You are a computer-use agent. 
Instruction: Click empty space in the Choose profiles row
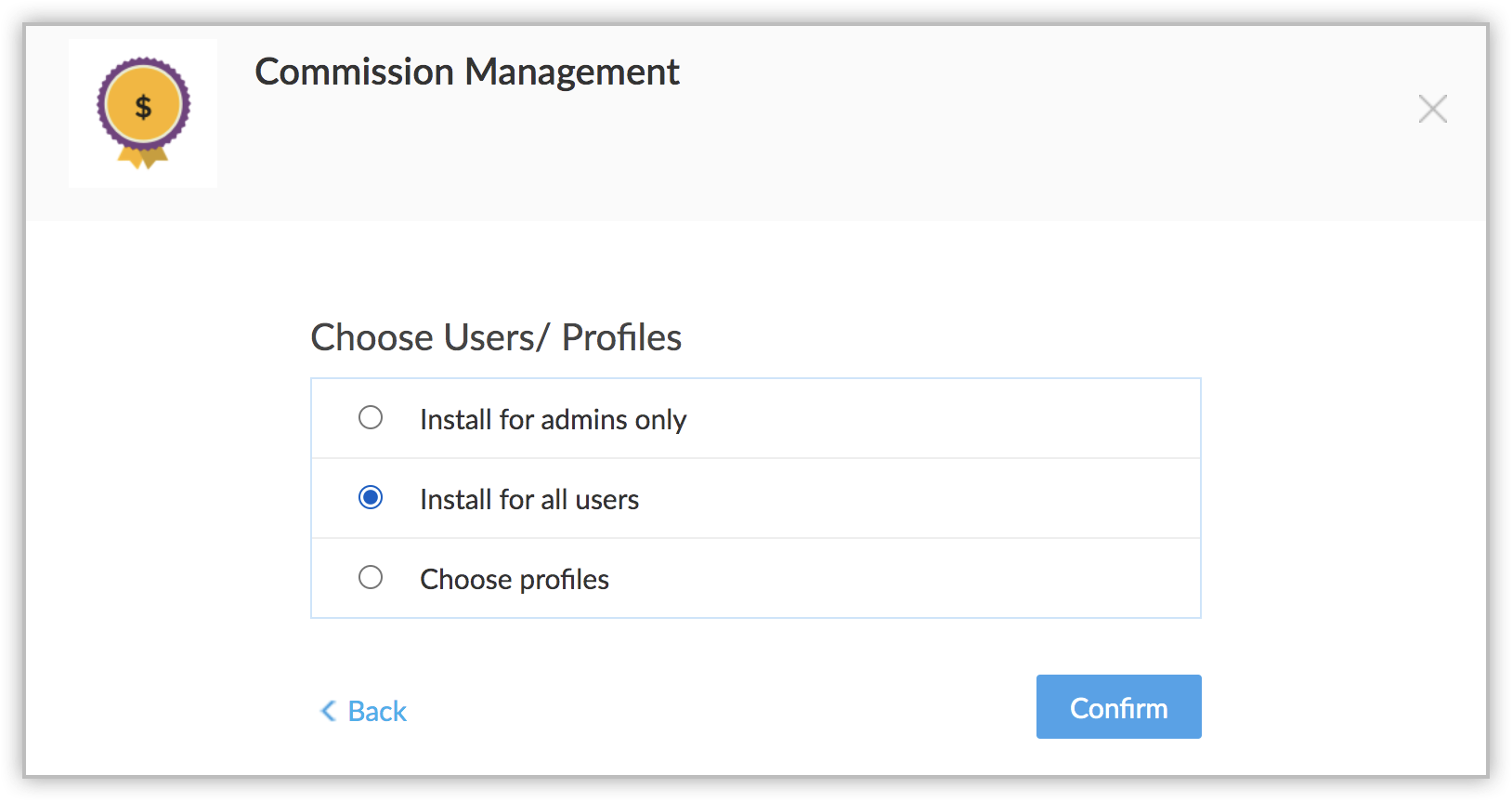[x=929, y=578]
